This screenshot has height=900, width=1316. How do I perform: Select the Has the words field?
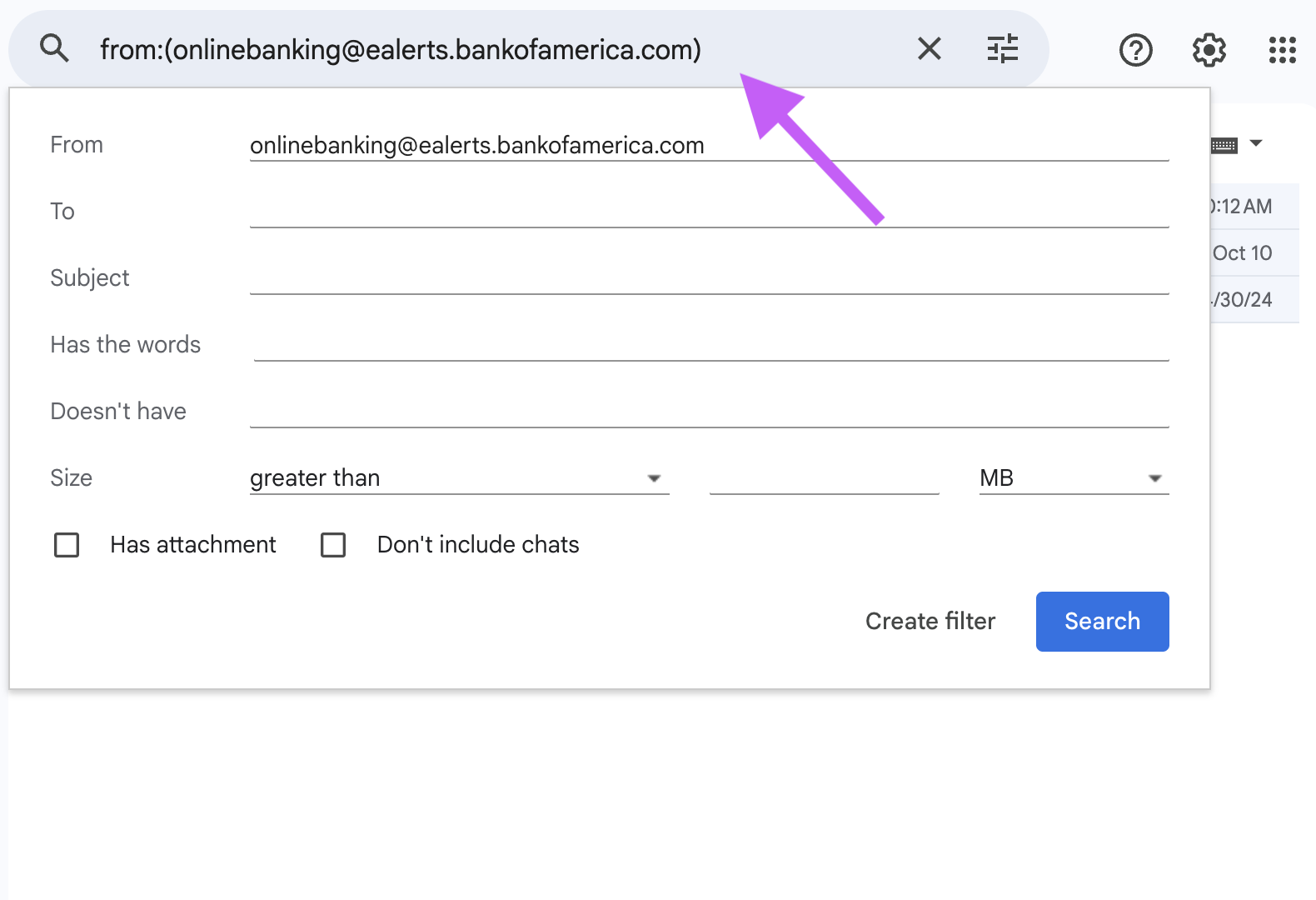coord(710,345)
